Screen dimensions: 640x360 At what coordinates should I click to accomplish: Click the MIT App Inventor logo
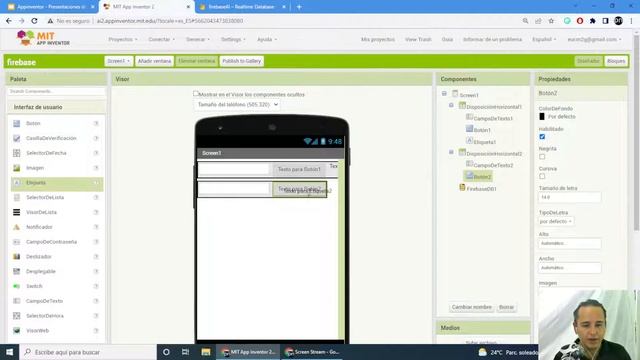click(43, 39)
